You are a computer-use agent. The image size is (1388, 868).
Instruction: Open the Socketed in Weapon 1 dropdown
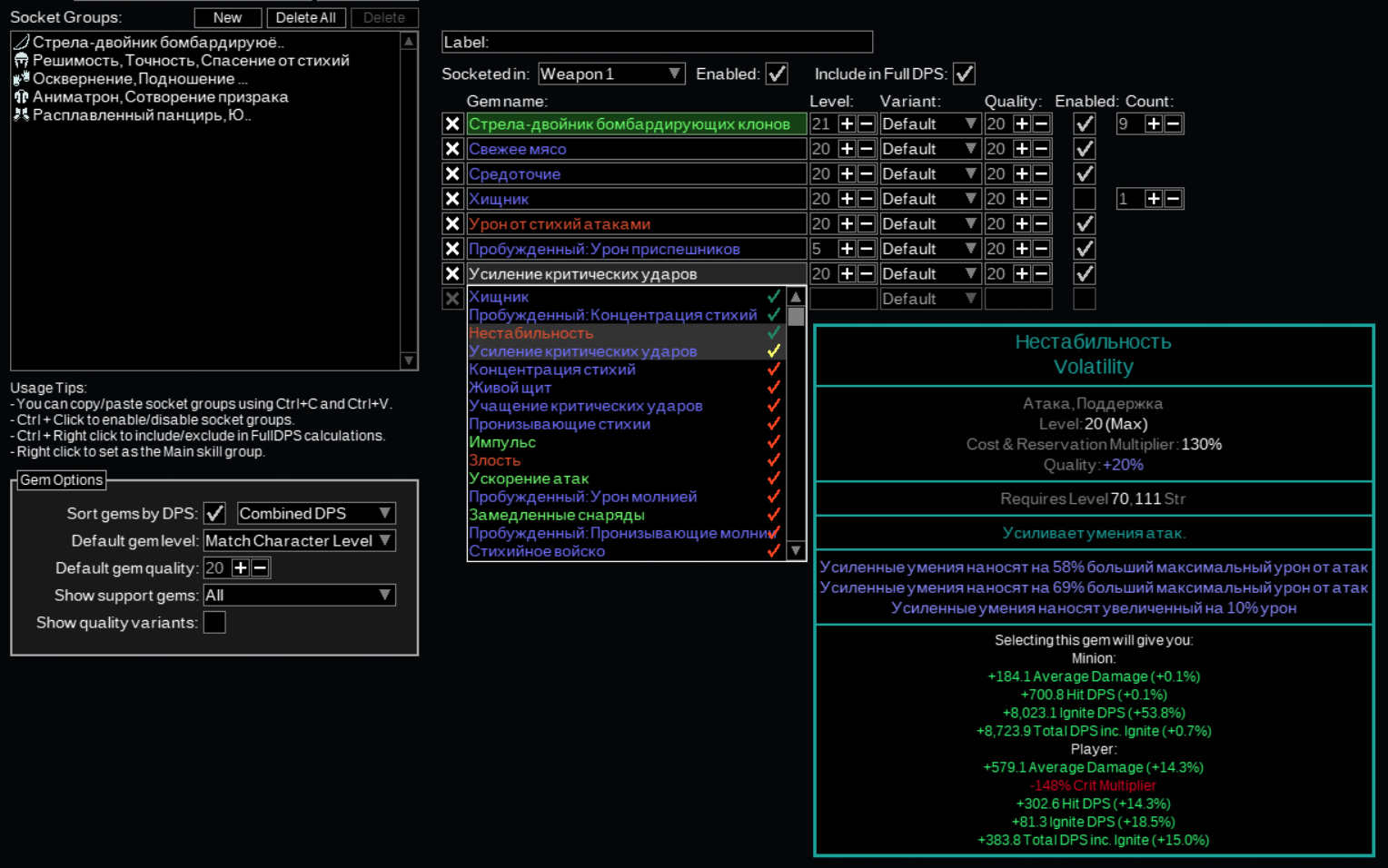tap(610, 74)
